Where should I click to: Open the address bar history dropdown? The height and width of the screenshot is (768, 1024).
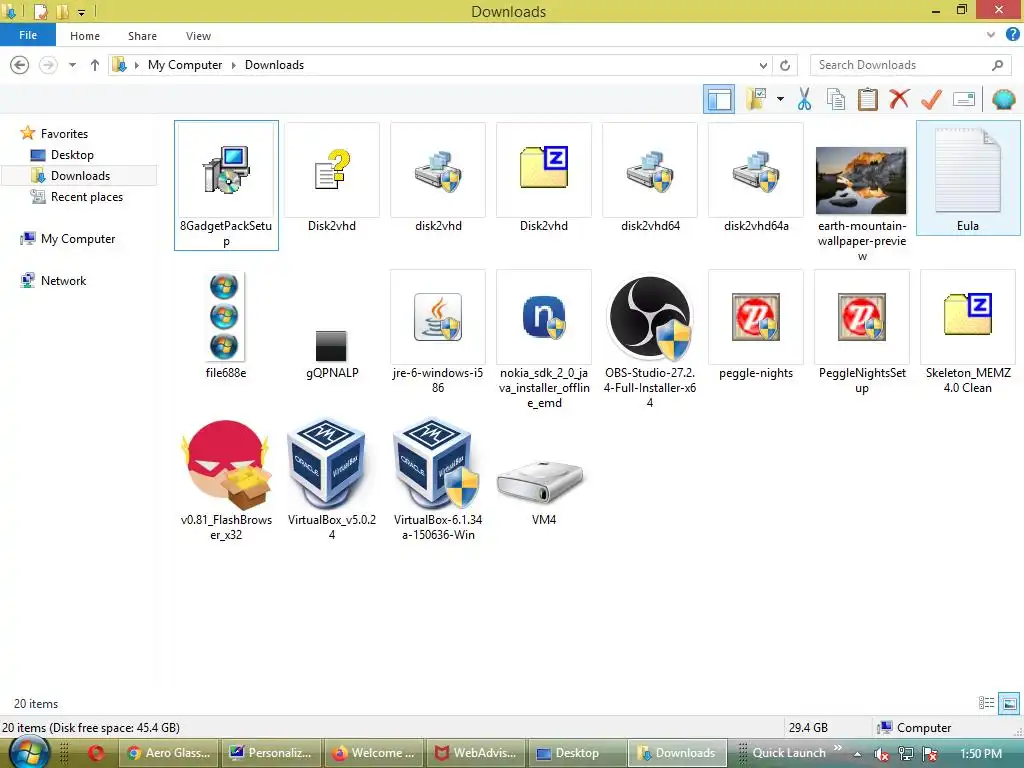763,65
